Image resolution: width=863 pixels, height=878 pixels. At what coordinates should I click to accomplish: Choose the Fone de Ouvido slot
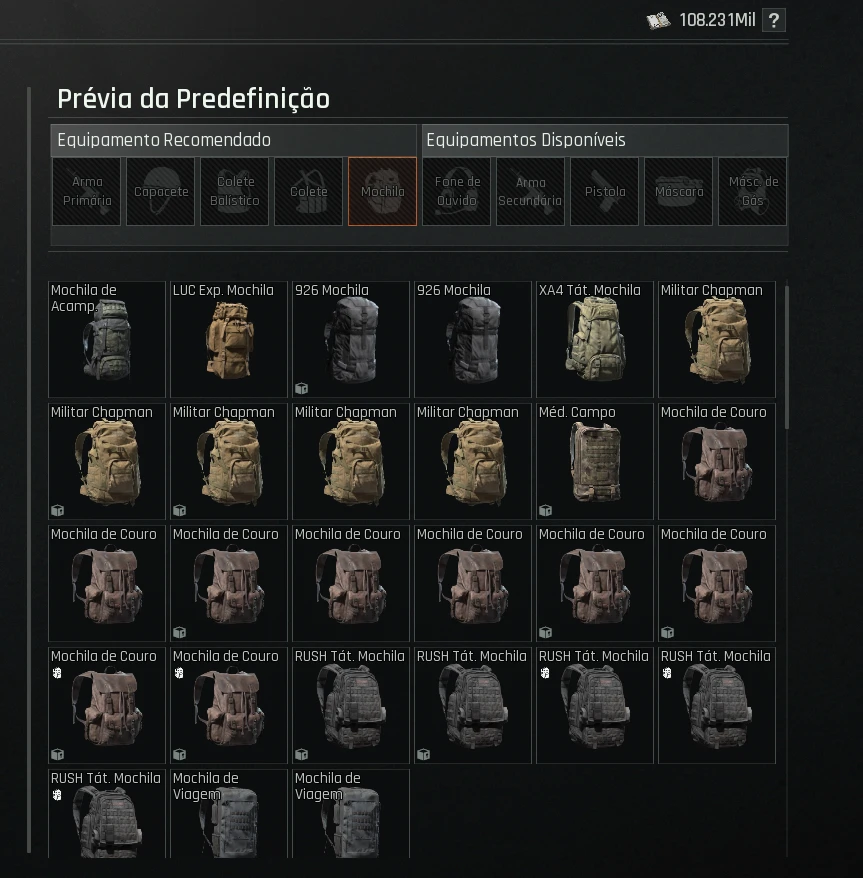point(456,192)
